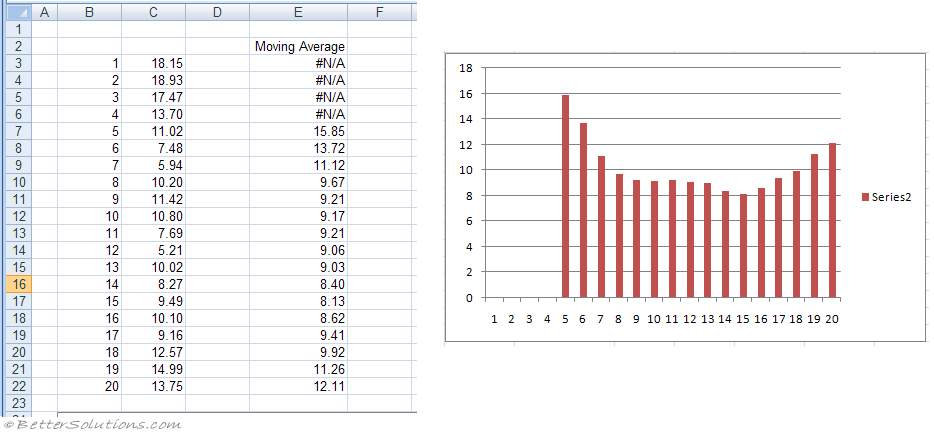Click cell containing 14.99

154,369
